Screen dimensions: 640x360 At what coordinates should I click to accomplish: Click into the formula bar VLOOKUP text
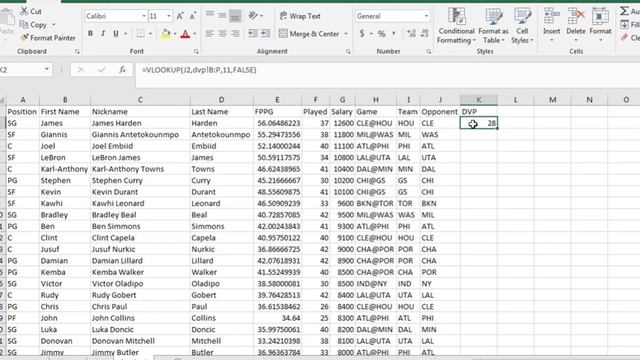199,70
